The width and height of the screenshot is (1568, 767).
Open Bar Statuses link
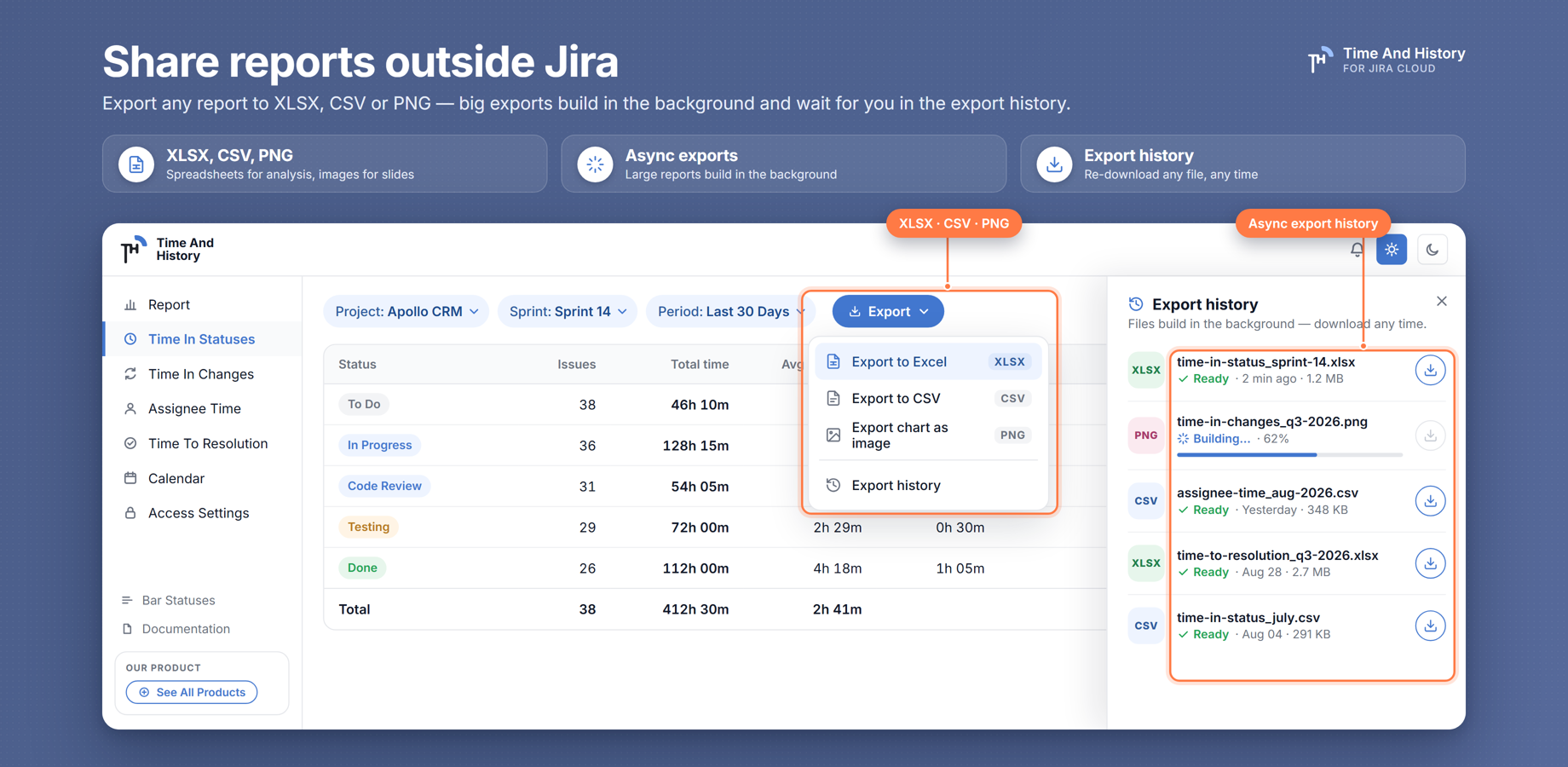point(169,601)
